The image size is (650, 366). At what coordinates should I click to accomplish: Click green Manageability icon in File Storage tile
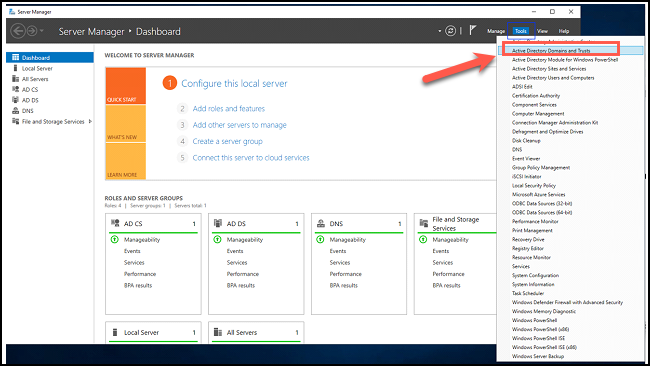tap(423, 239)
